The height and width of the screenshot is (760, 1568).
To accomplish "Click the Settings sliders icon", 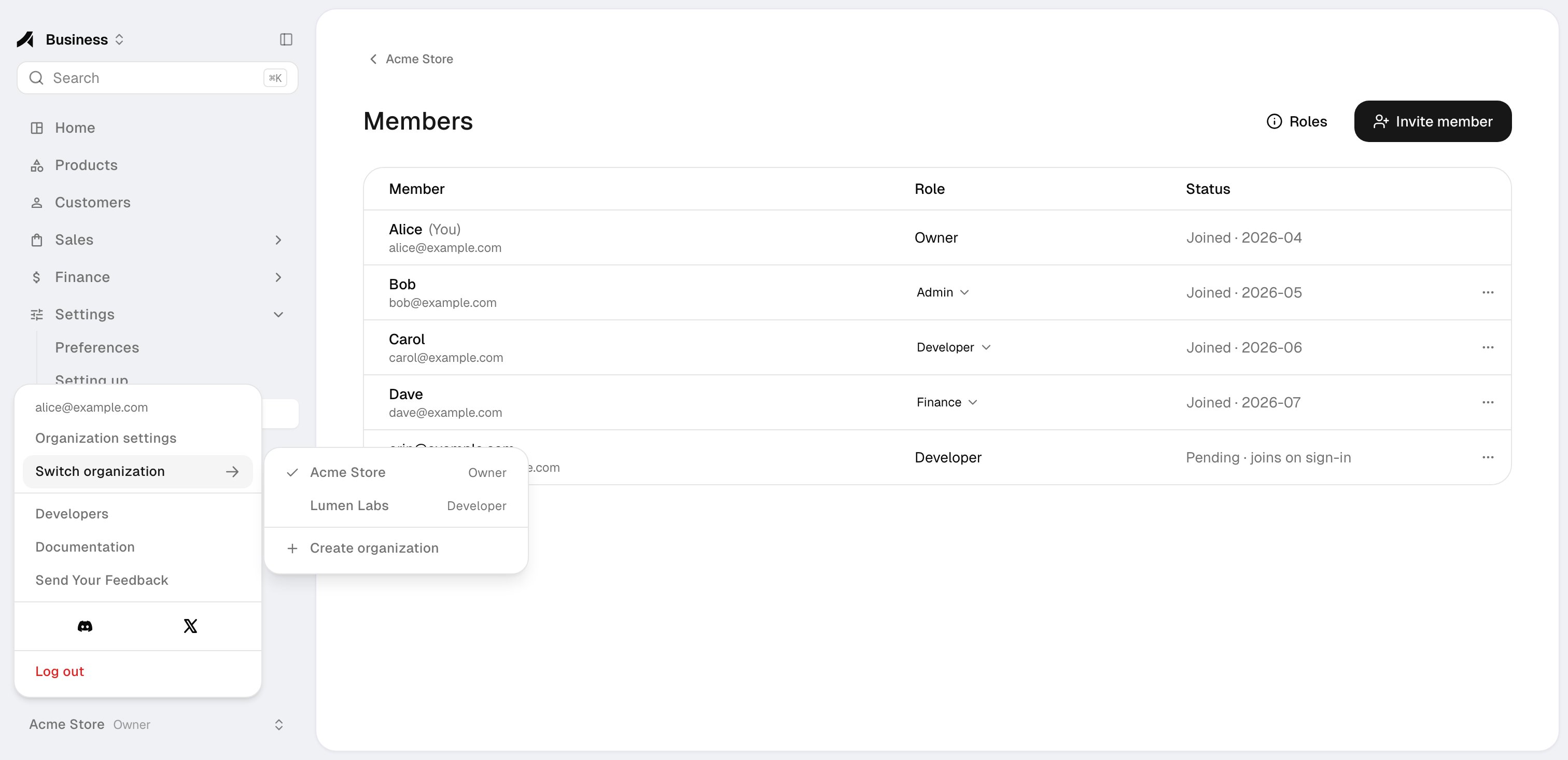I will click(37, 315).
